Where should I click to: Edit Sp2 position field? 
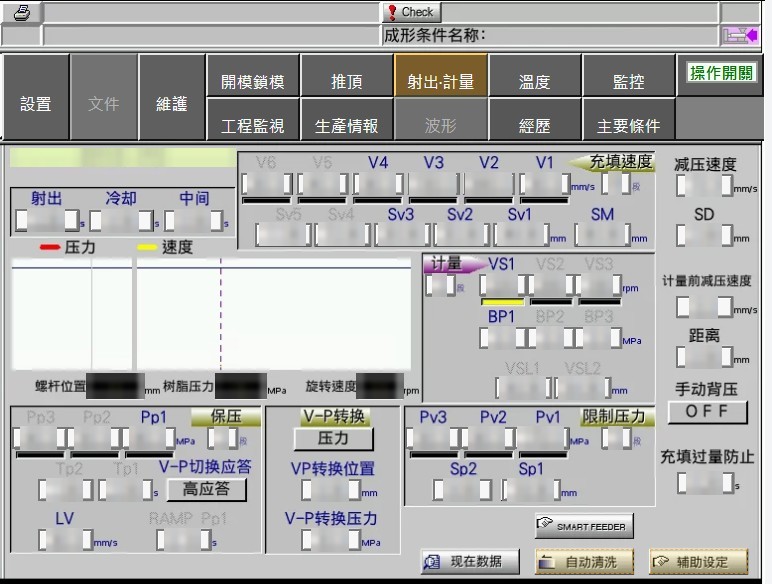coord(462,490)
